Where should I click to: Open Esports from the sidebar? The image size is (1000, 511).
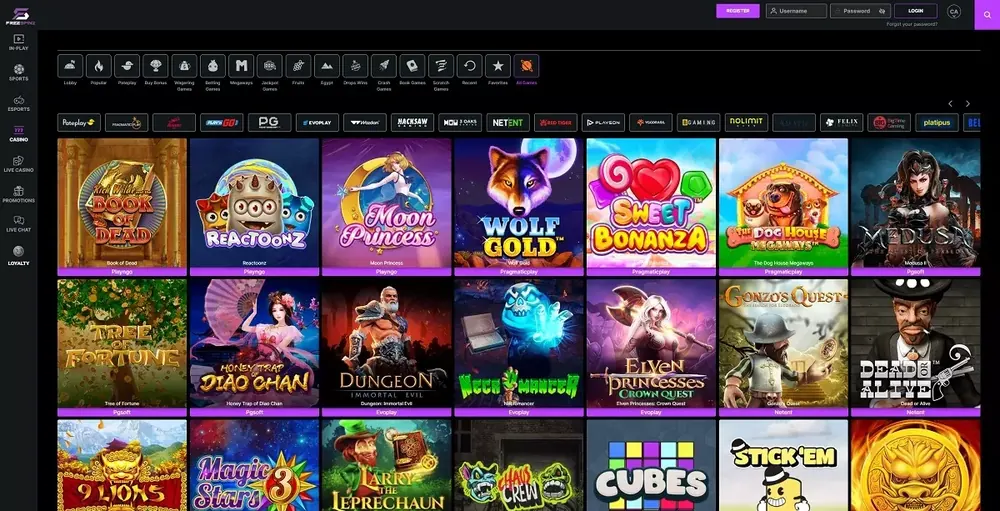tap(18, 103)
